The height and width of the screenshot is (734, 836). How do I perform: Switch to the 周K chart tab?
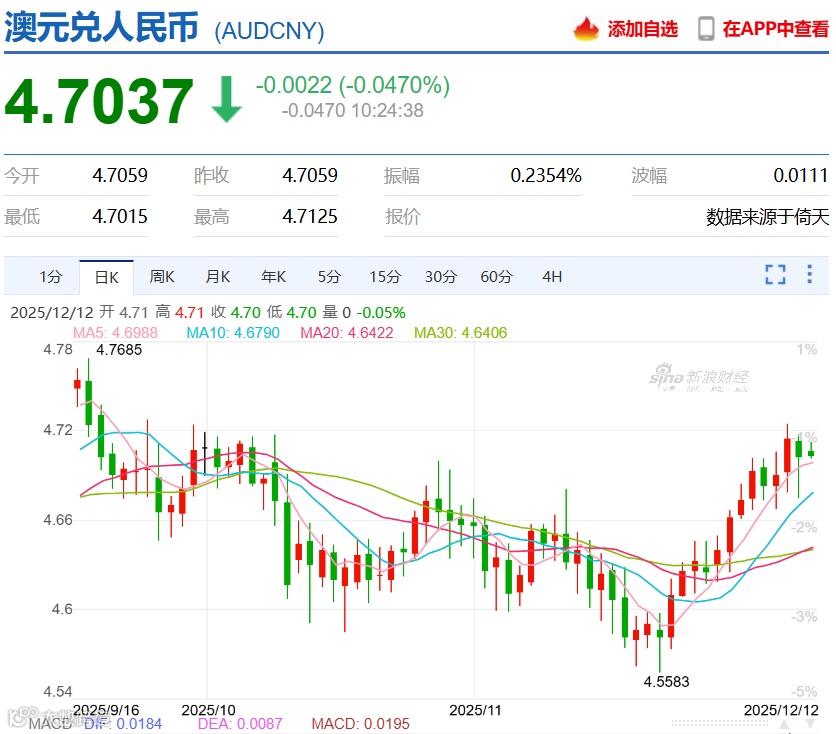pyautogui.click(x=162, y=277)
